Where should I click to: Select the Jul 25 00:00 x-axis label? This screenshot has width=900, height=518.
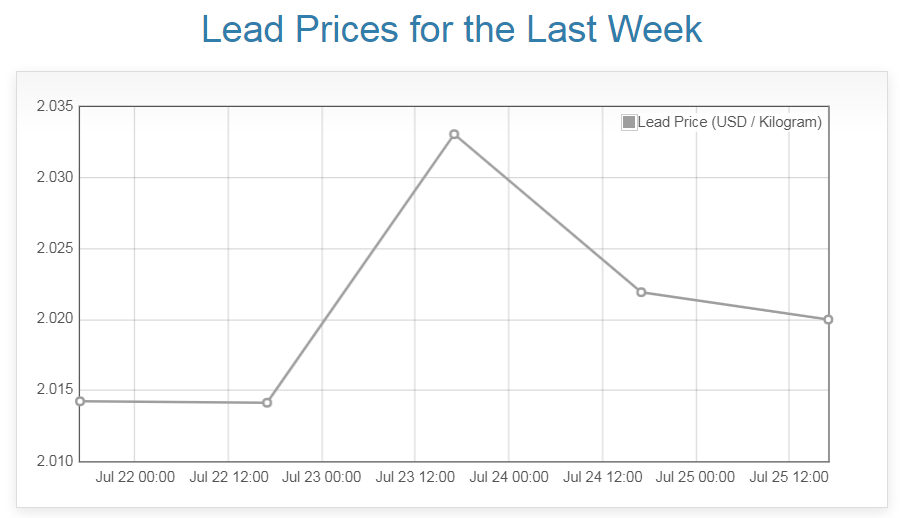(x=696, y=477)
